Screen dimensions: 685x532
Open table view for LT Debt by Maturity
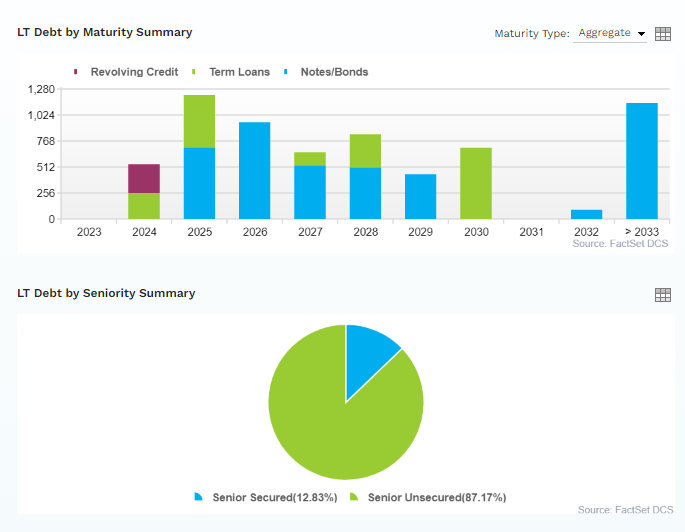[662, 34]
